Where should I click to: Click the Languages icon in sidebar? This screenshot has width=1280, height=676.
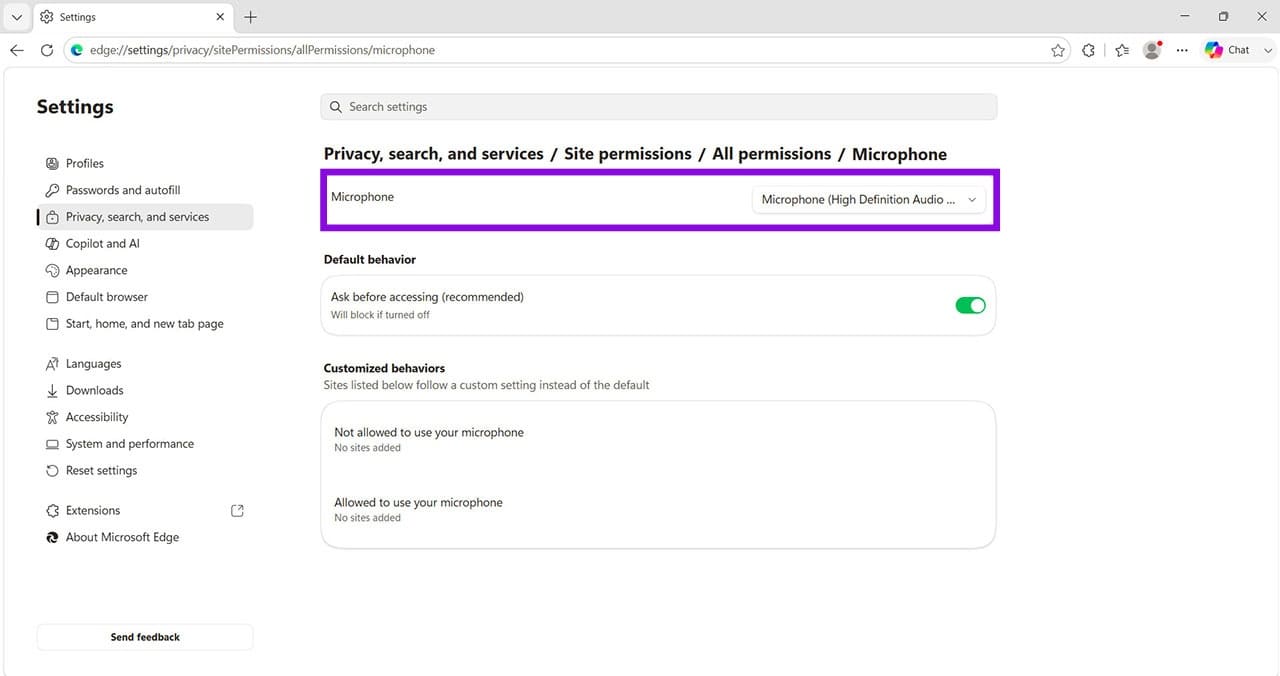pyautogui.click(x=53, y=364)
